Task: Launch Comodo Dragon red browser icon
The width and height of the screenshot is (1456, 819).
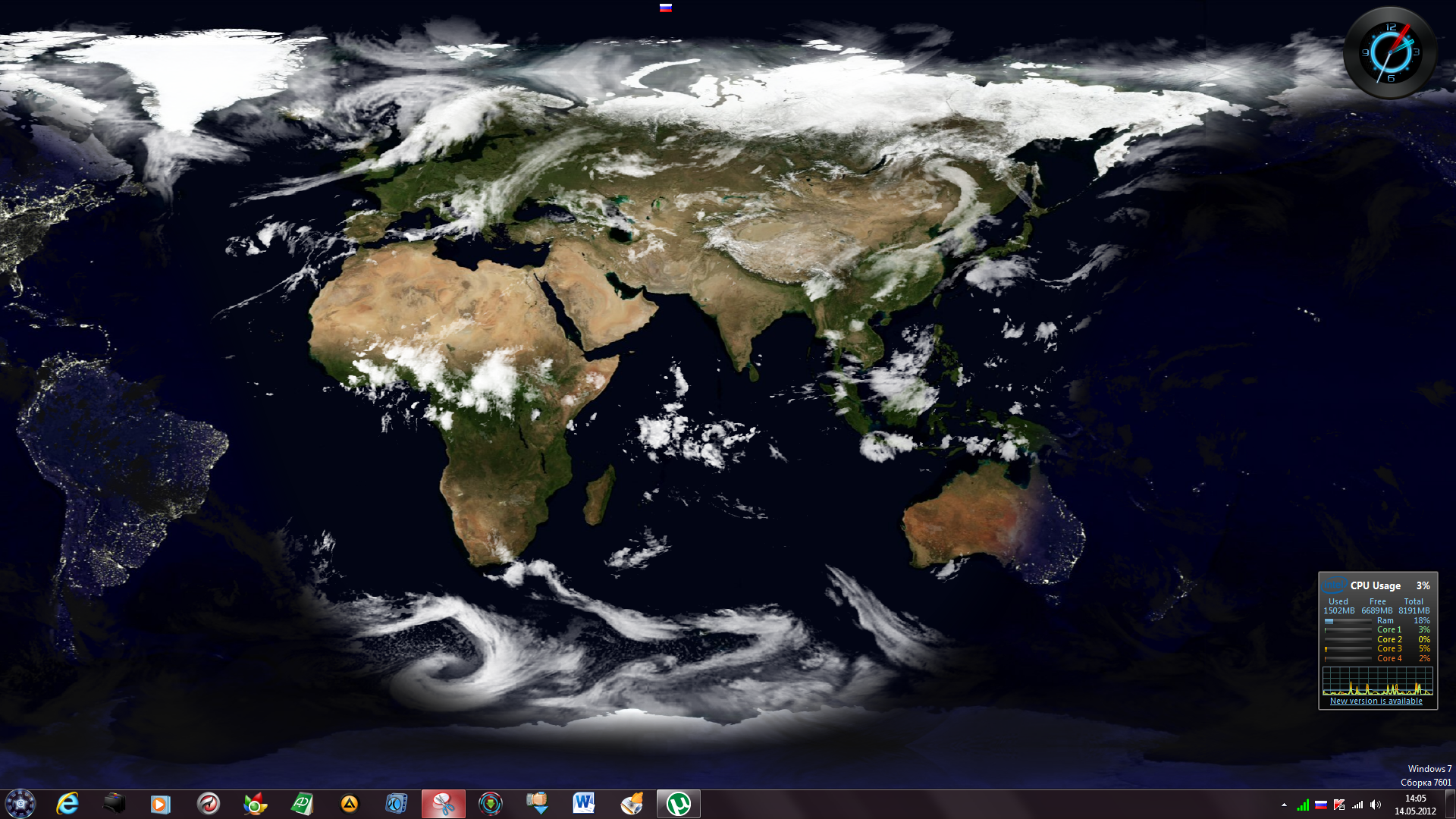Action: tap(208, 804)
